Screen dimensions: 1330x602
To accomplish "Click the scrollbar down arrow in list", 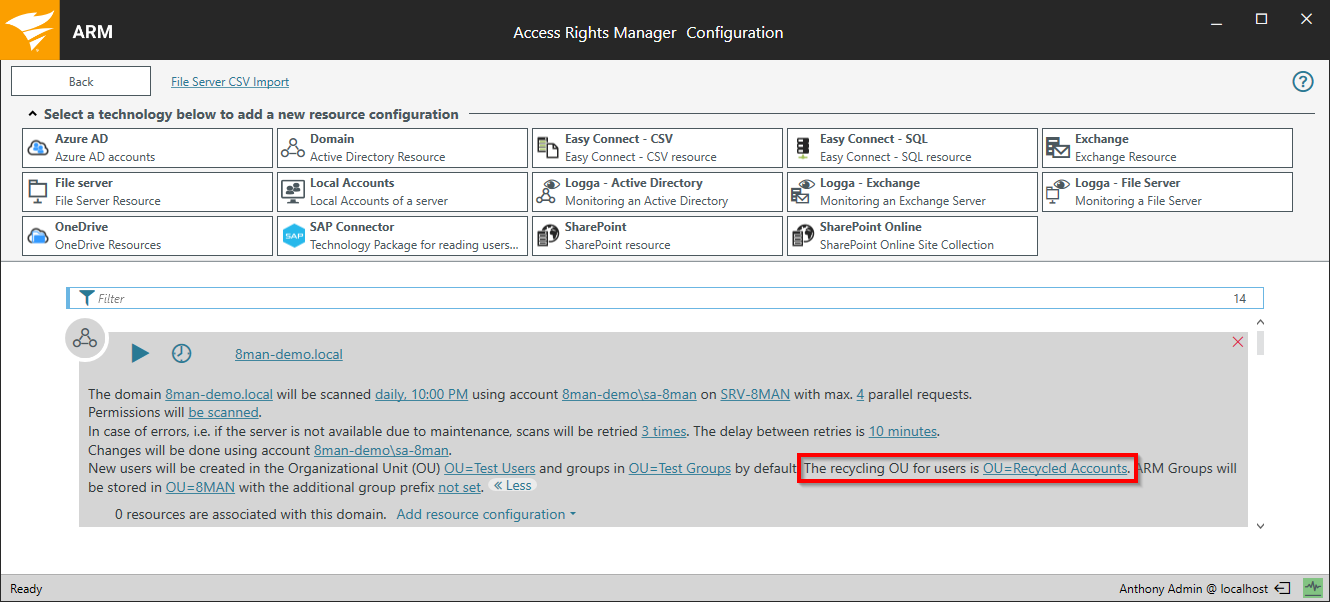I will [1260, 525].
